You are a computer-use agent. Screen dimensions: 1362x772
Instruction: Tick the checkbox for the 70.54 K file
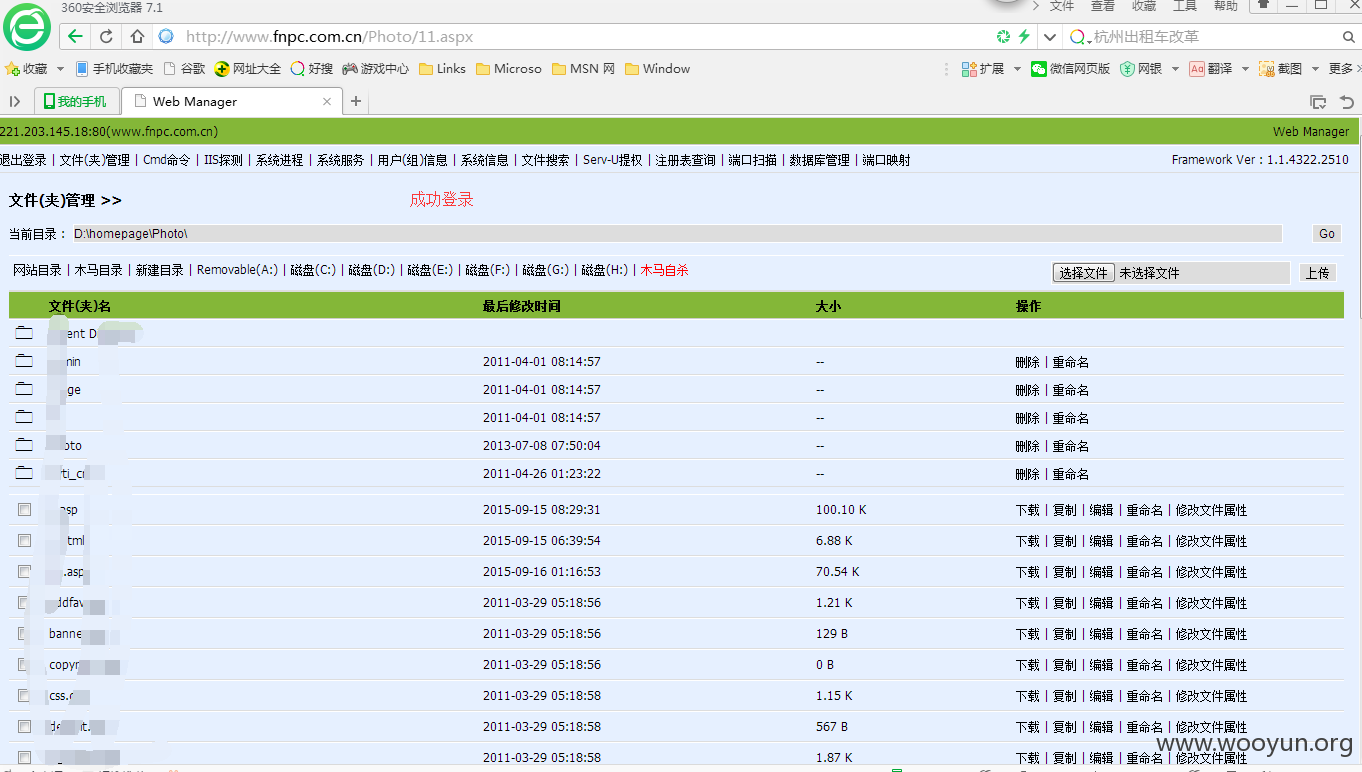pyautogui.click(x=24, y=572)
